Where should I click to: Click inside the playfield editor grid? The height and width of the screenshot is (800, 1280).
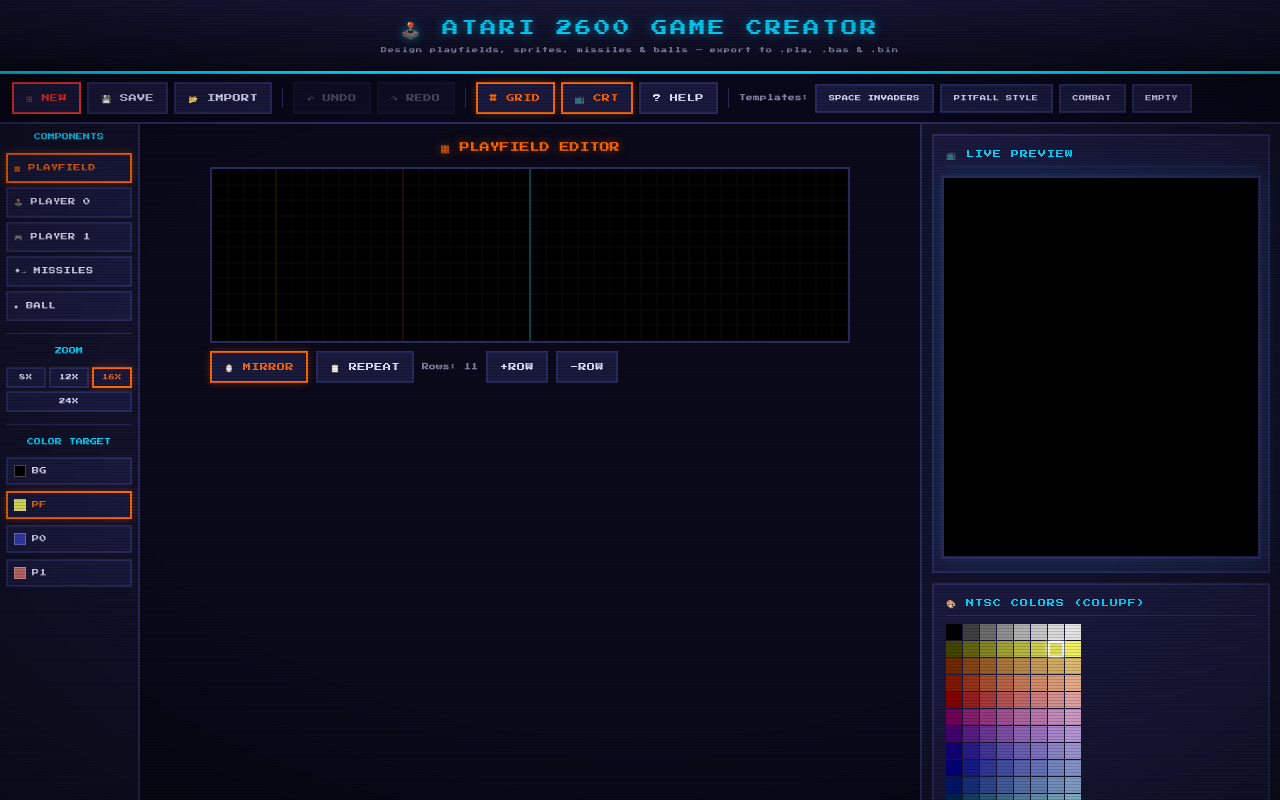point(530,255)
